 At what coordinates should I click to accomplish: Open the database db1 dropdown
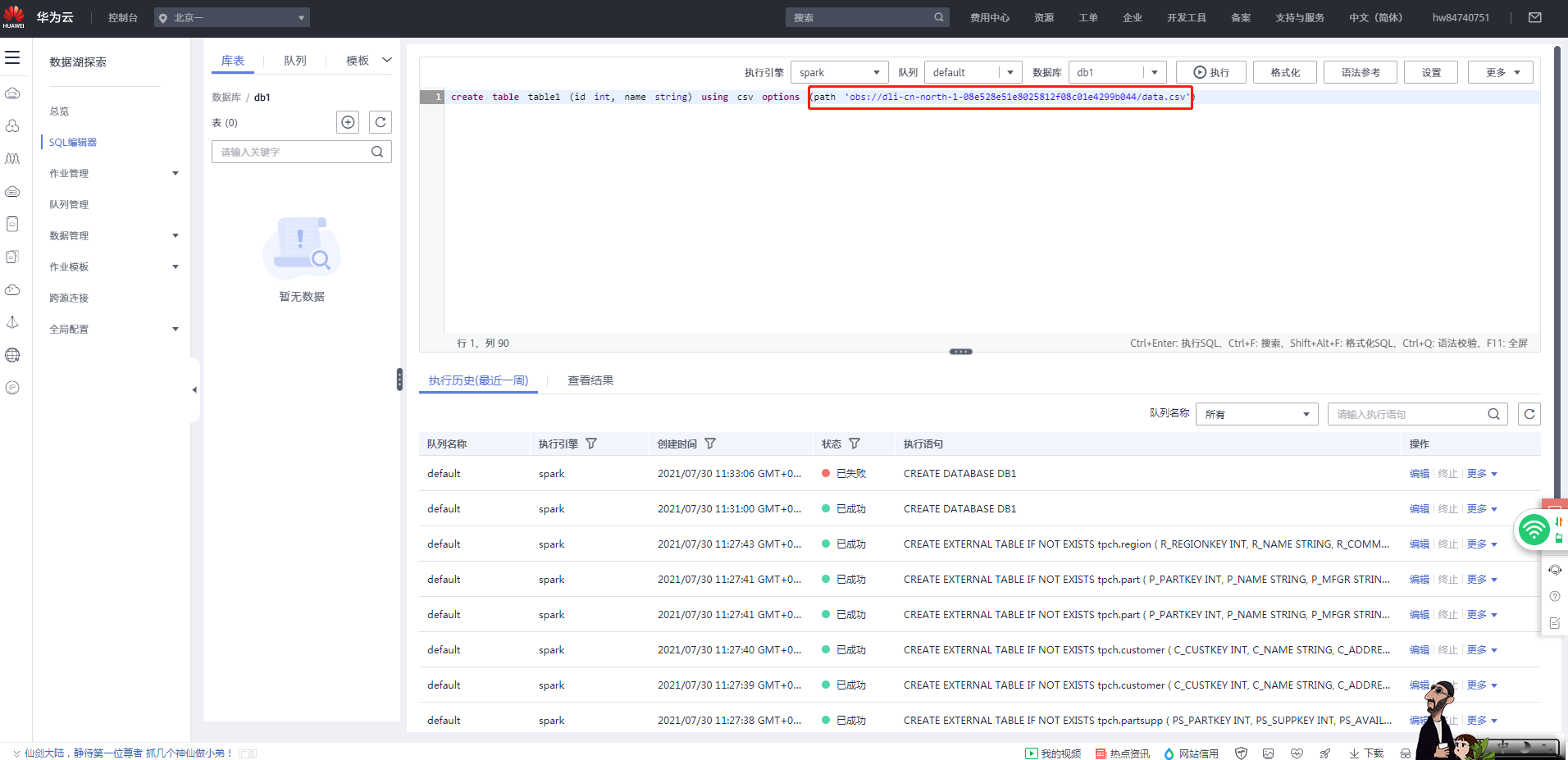pyautogui.click(x=1117, y=72)
